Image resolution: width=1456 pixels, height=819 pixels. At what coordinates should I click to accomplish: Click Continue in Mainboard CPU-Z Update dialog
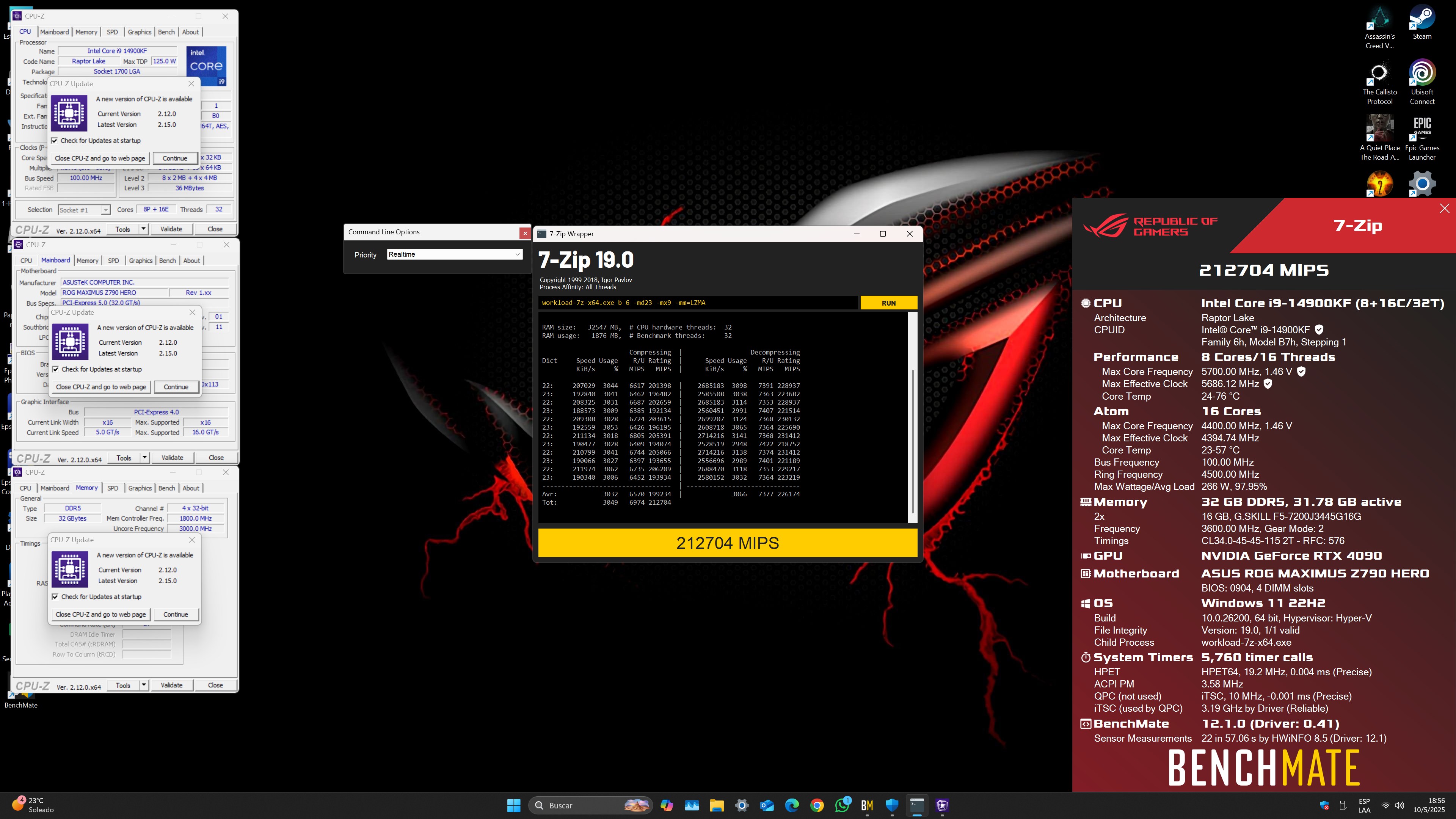pos(176,387)
